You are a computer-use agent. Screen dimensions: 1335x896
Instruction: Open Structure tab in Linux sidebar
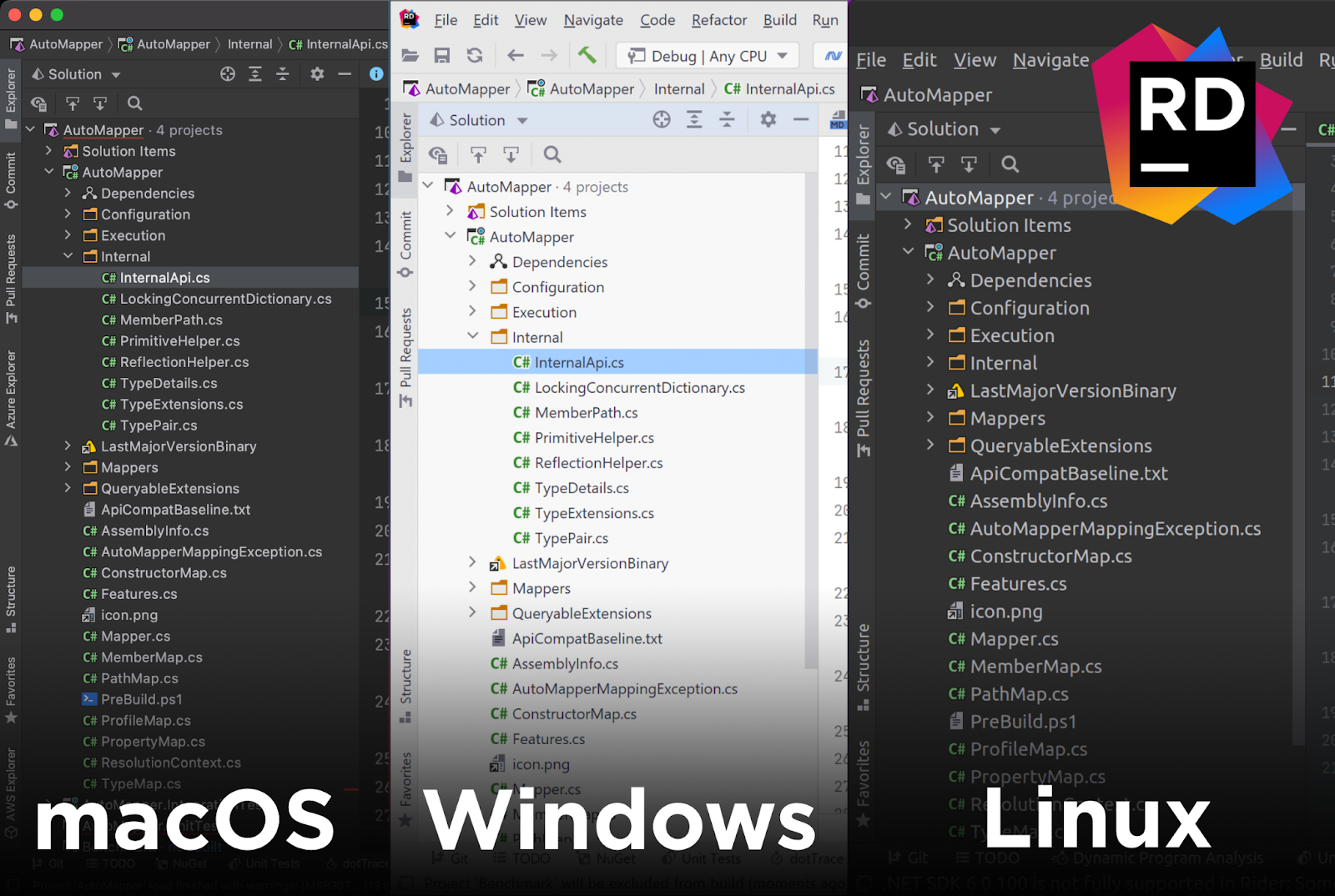click(x=864, y=667)
